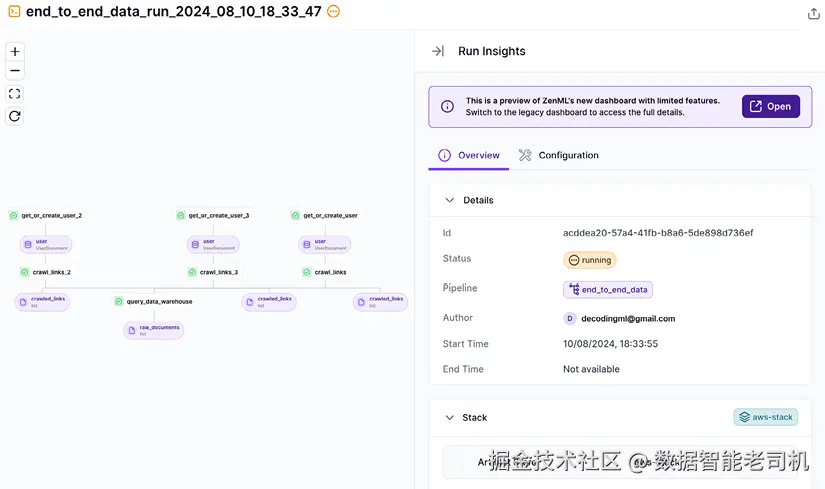The image size is (825, 489).
Task: Click the running status icon beside title
Action: 334,12
